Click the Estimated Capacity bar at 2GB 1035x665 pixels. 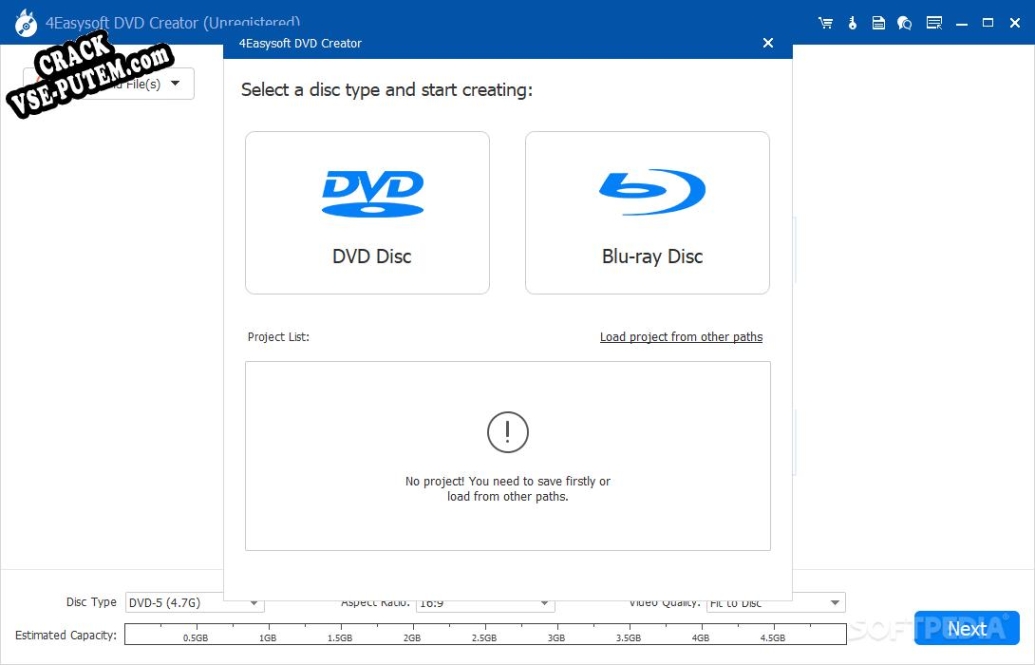[x=412, y=633]
